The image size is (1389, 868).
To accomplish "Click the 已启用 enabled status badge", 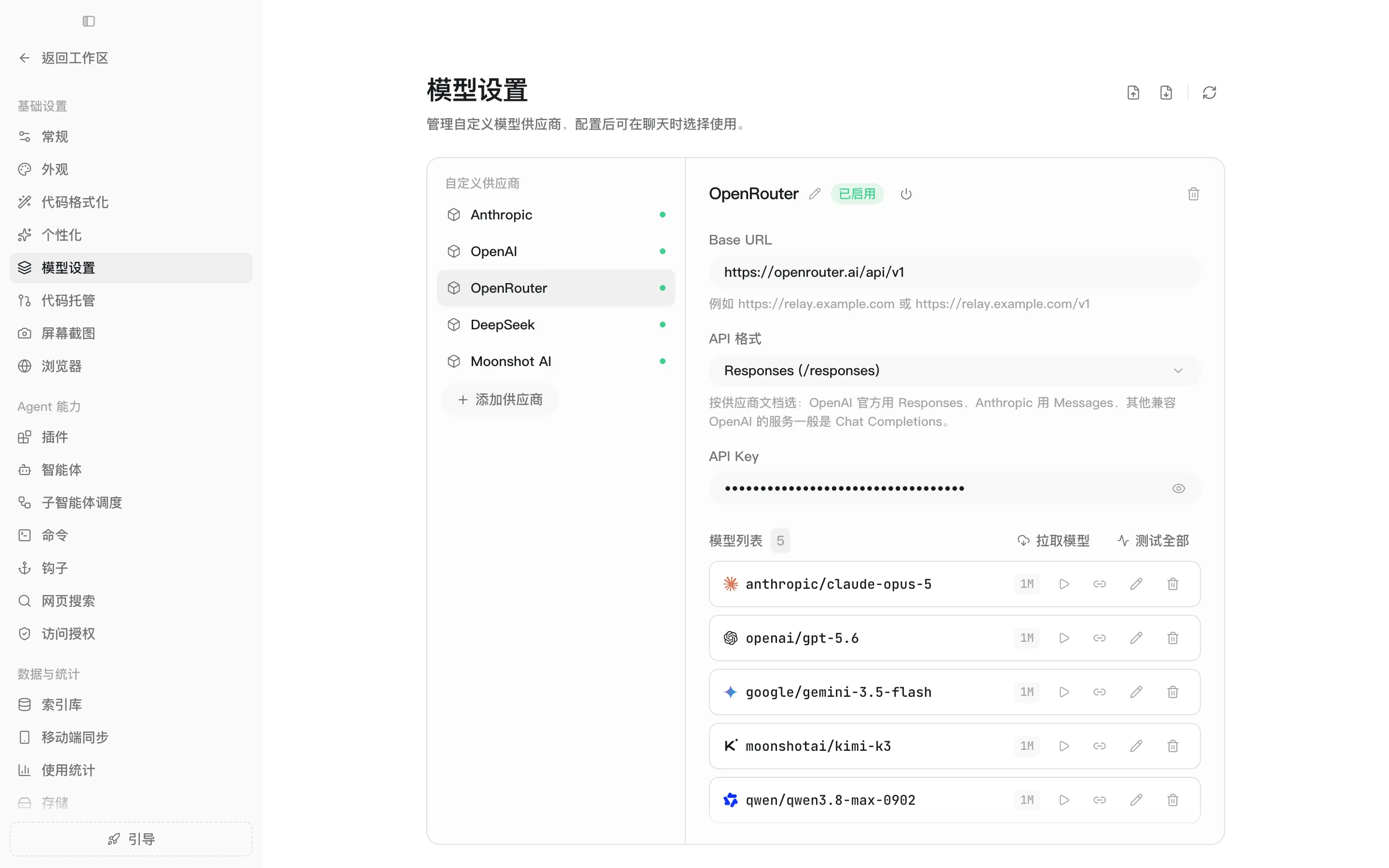I will tap(857, 194).
